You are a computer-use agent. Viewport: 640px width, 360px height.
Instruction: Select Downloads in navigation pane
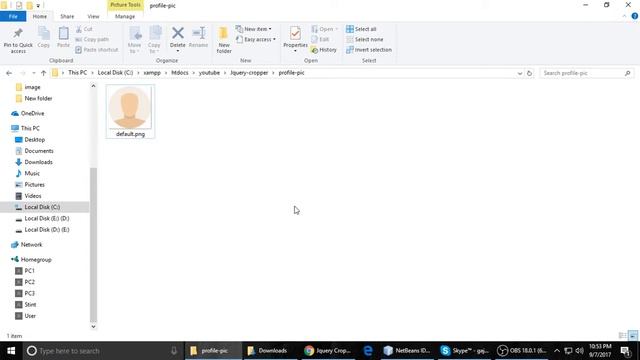pyautogui.click(x=38, y=162)
